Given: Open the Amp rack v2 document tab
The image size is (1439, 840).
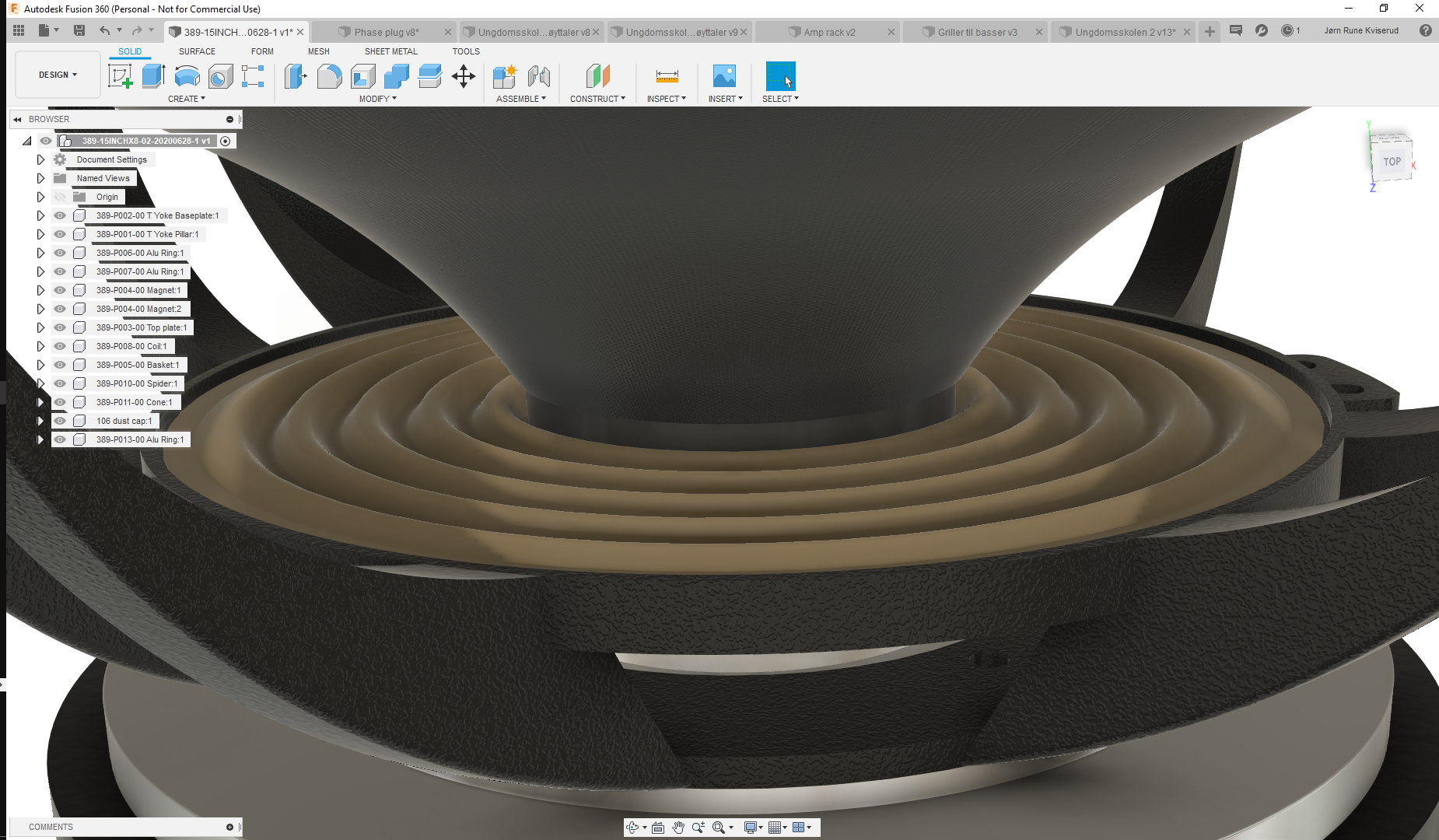Looking at the screenshot, I should pos(829,32).
